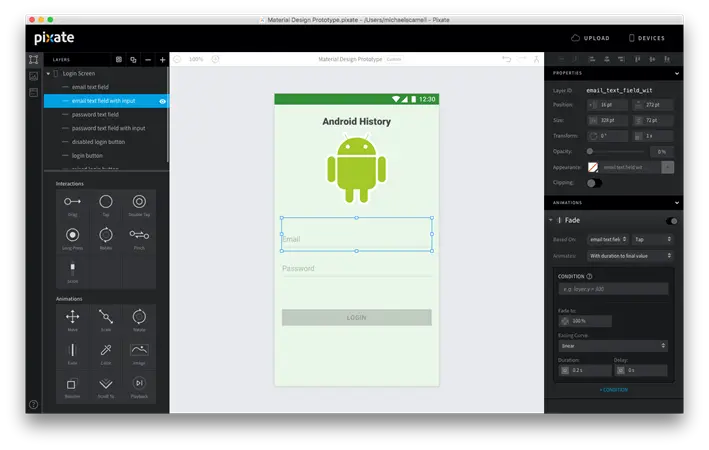The image size is (709, 450).
Task: Toggle the Fade animation switch
Action: pyautogui.click(x=671, y=221)
